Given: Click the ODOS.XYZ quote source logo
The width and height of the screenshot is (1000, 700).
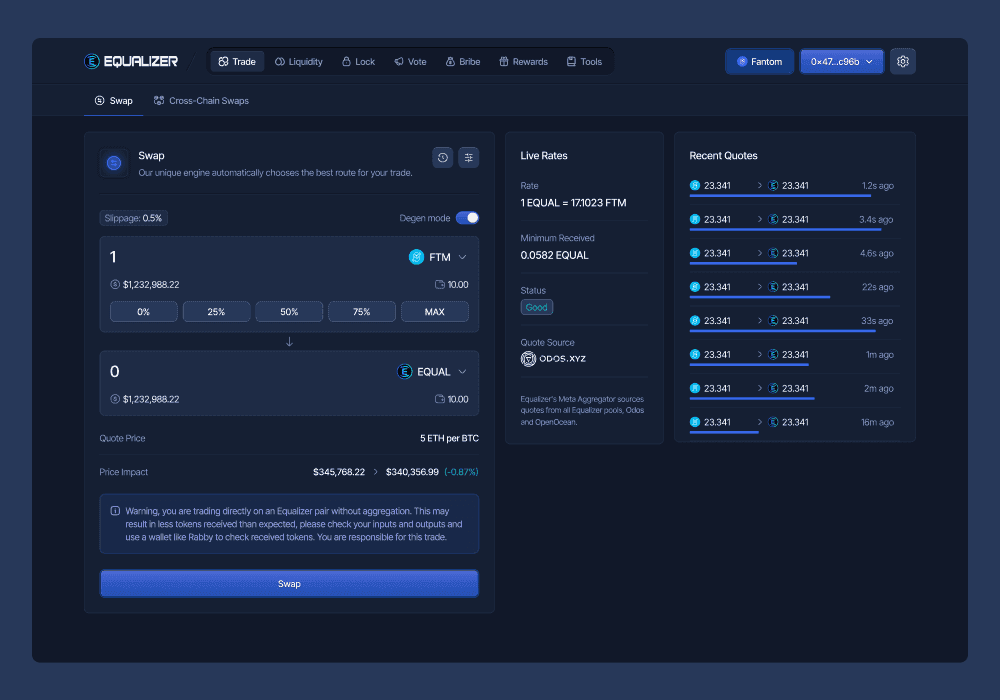Looking at the screenshot, I should 553,358.
